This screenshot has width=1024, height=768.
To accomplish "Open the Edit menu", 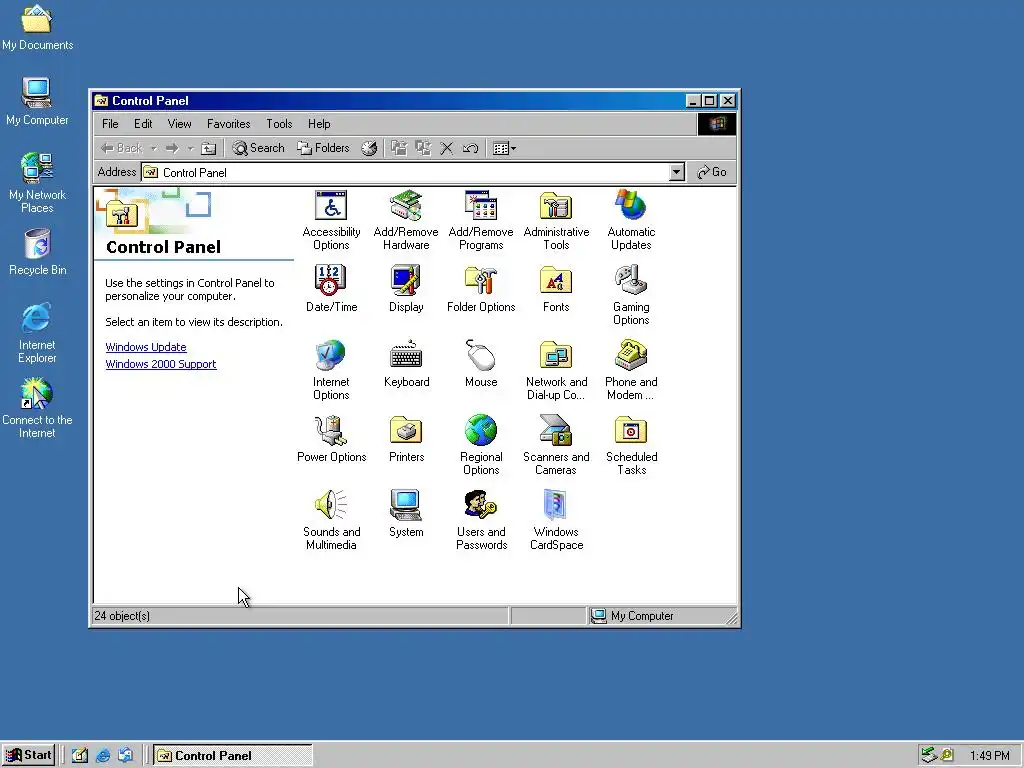I will [x=143, y=123].
